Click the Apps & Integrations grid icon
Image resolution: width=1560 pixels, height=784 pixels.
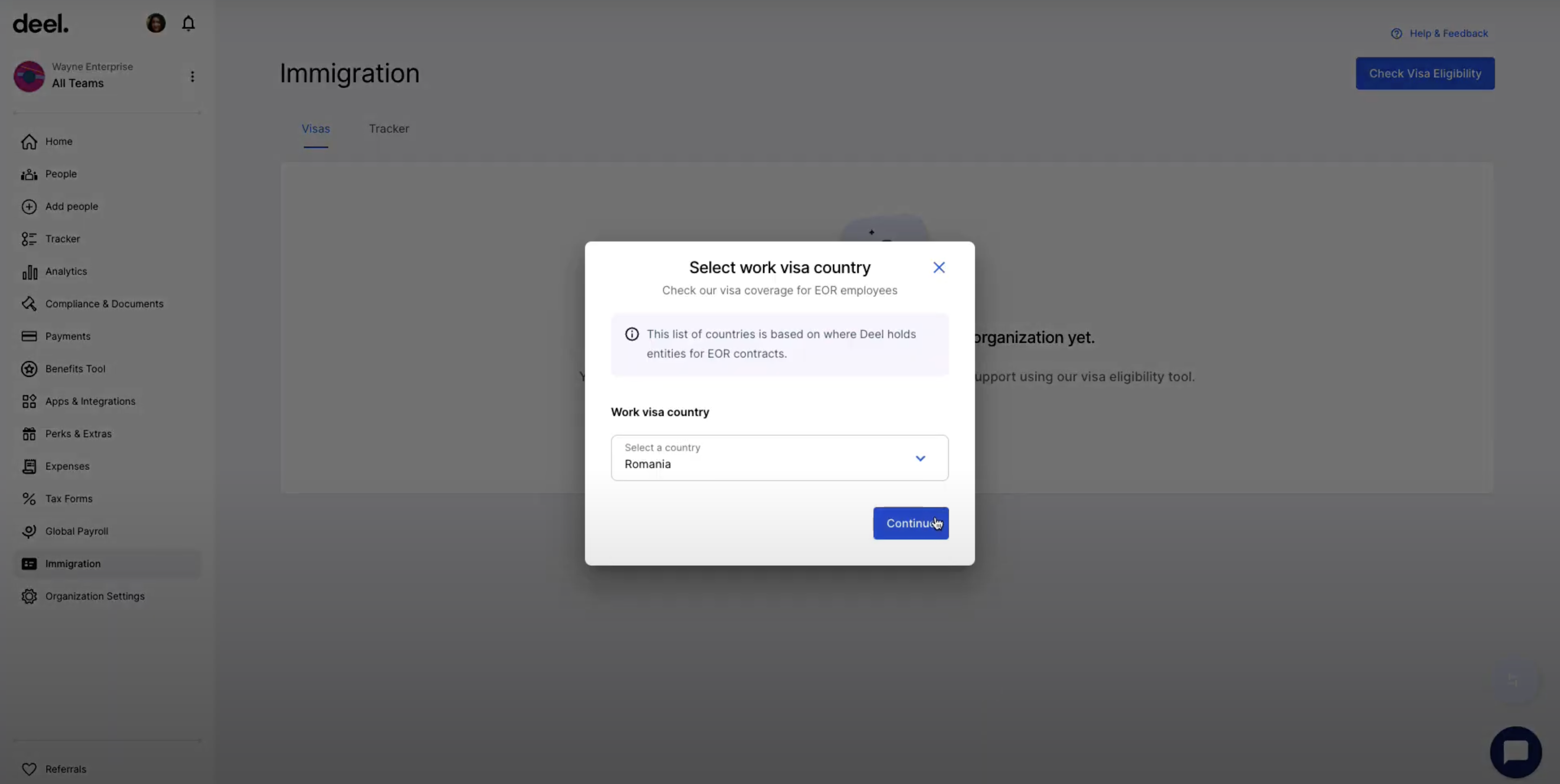[29, 401]
